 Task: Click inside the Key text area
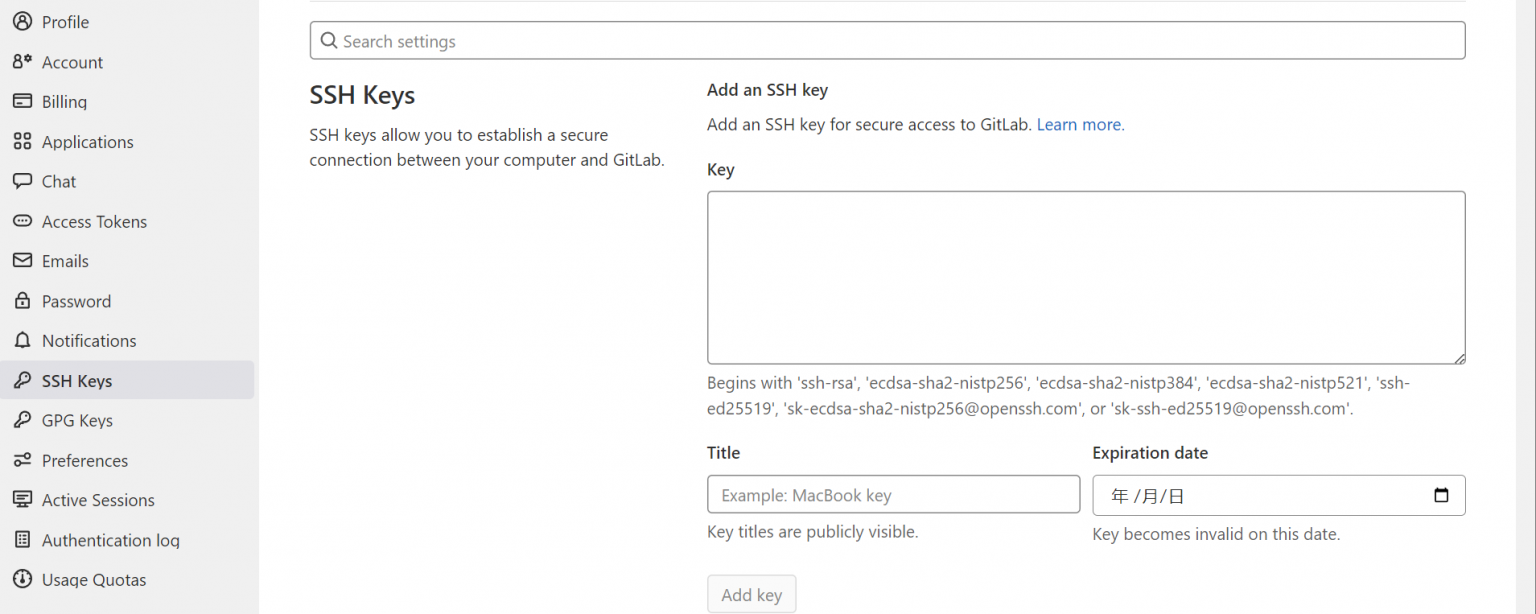(x=1086, y=277)
